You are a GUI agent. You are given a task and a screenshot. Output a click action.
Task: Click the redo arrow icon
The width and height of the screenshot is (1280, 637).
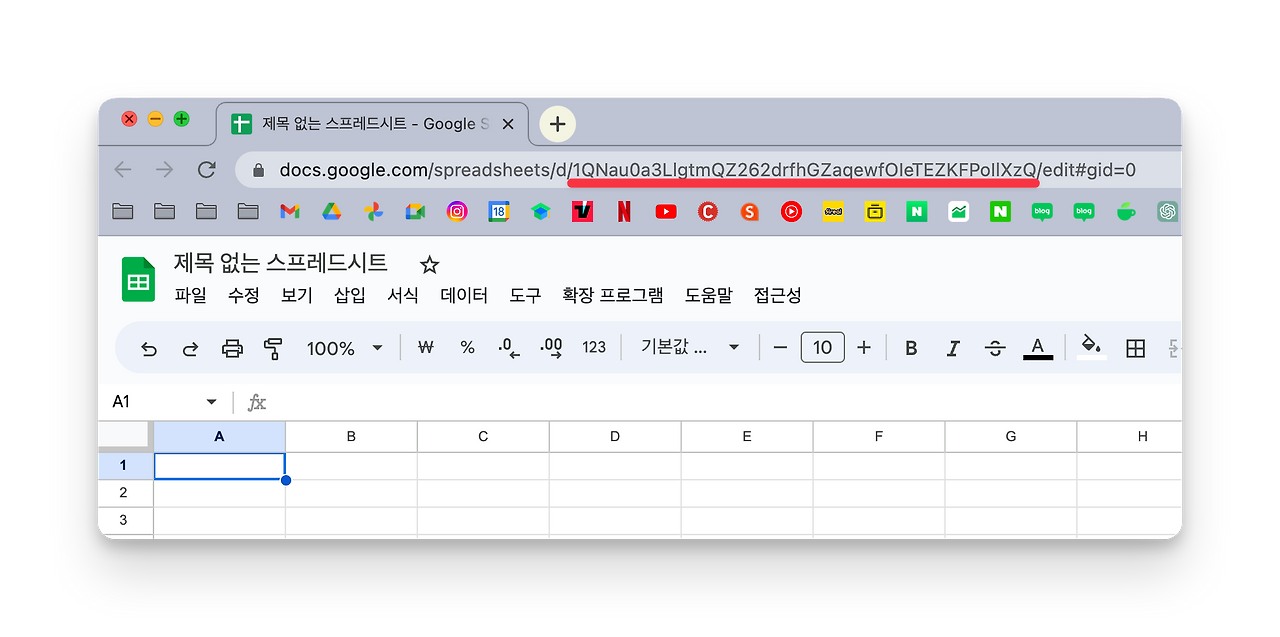pos(190,348)
